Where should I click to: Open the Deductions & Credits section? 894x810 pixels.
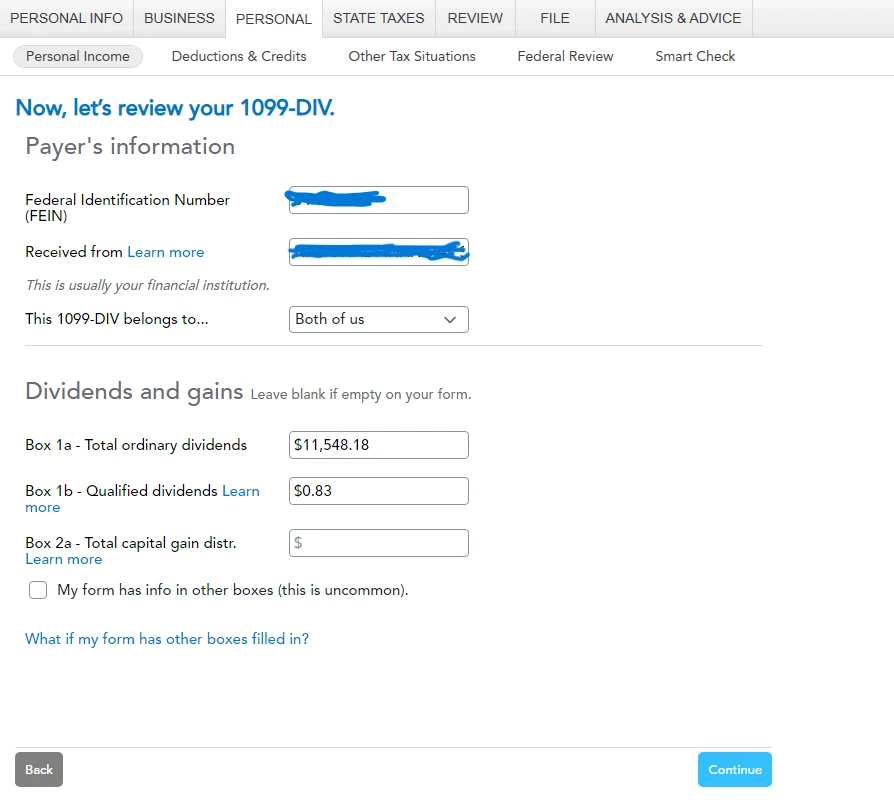[239, 56]
